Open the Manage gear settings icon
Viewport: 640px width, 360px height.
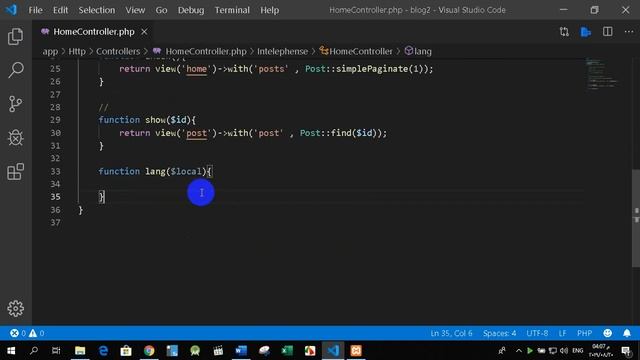click(16, 309)
